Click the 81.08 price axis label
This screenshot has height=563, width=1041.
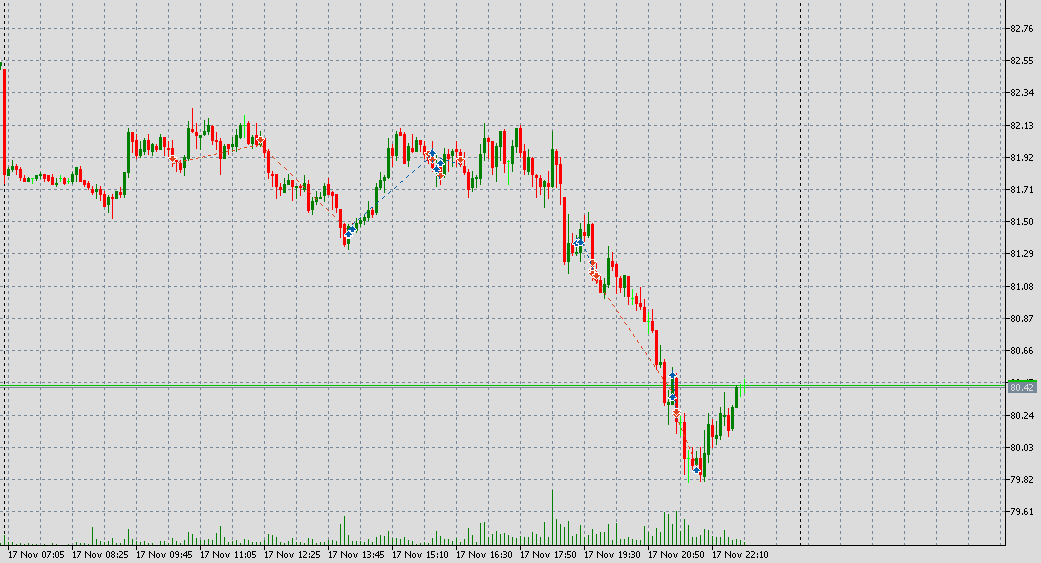click(x=1021, y=287)
